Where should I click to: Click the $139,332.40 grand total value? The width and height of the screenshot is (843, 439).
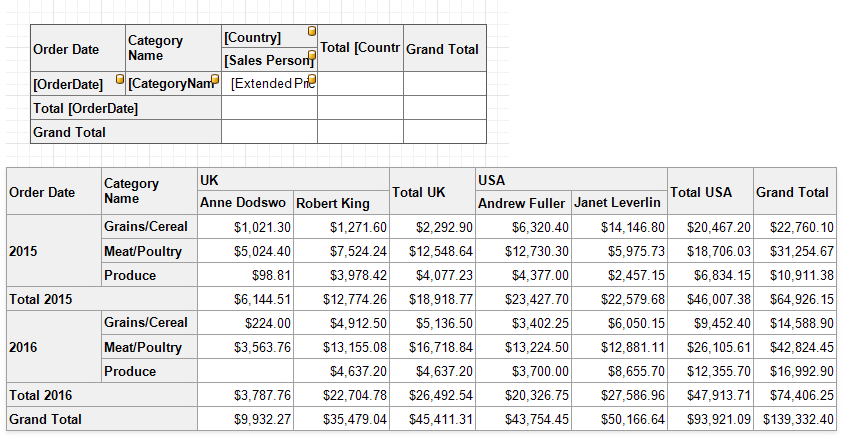click(797, 419)
